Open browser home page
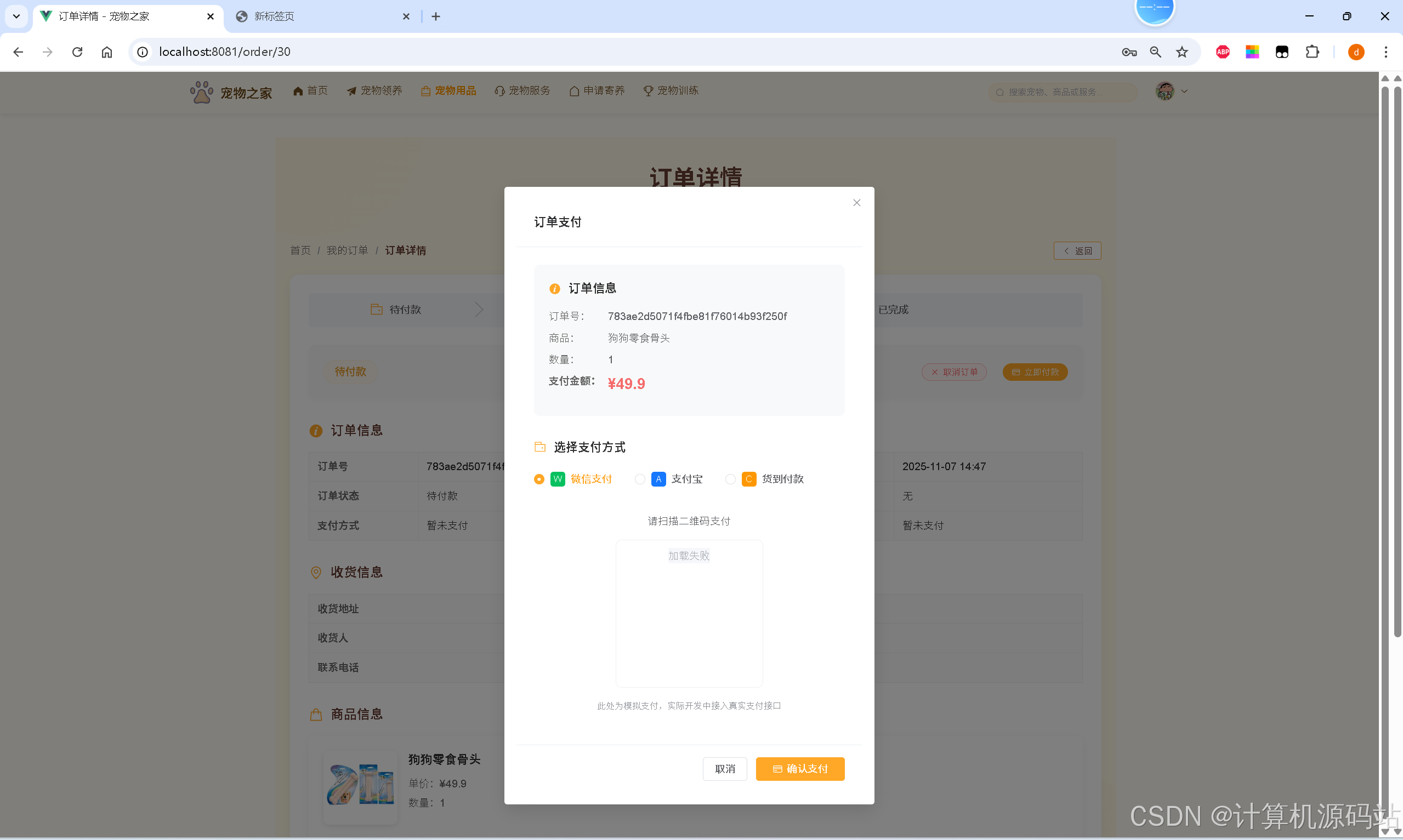Screen dimensions: 1403x840 point(107,52)
